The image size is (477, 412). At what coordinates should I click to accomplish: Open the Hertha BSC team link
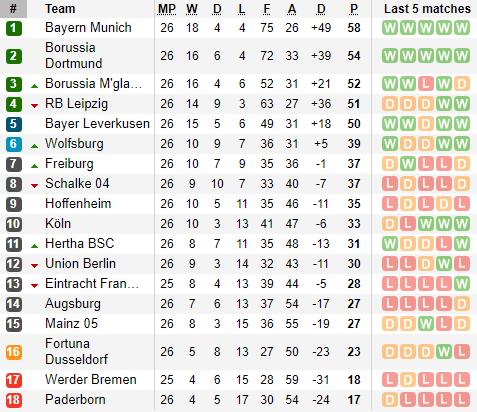pos(80,244)
